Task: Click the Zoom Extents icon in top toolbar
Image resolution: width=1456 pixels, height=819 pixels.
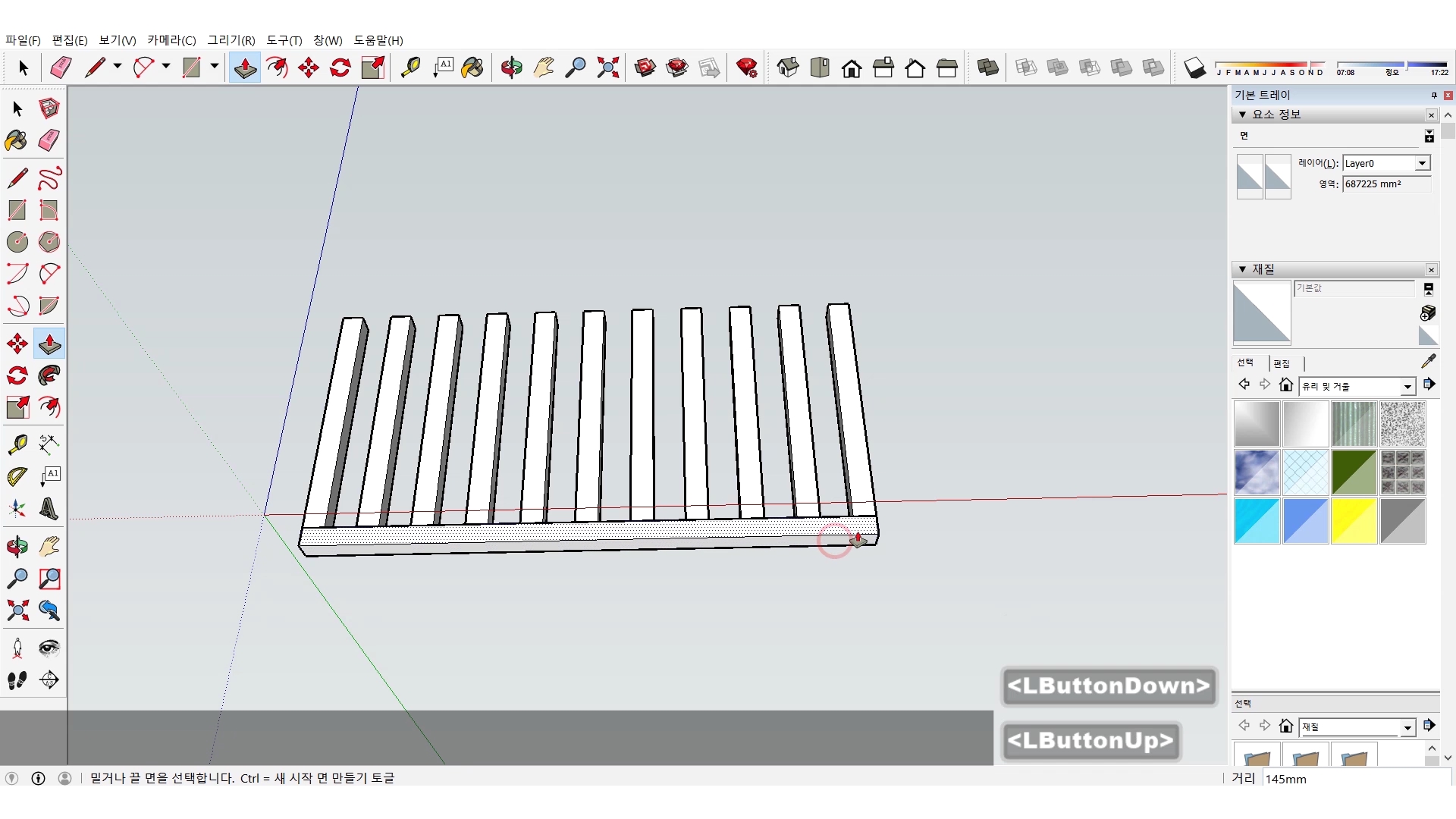Action: (607, 67)
